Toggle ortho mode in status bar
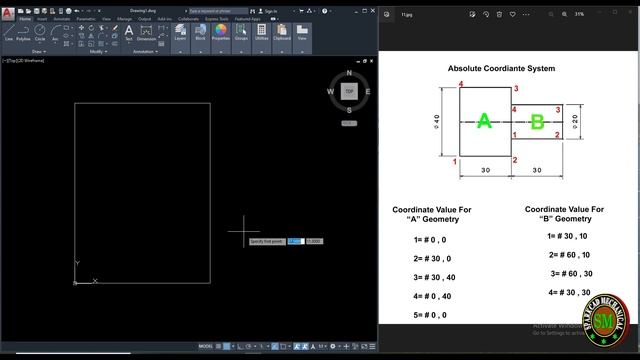 pos(240,347)
